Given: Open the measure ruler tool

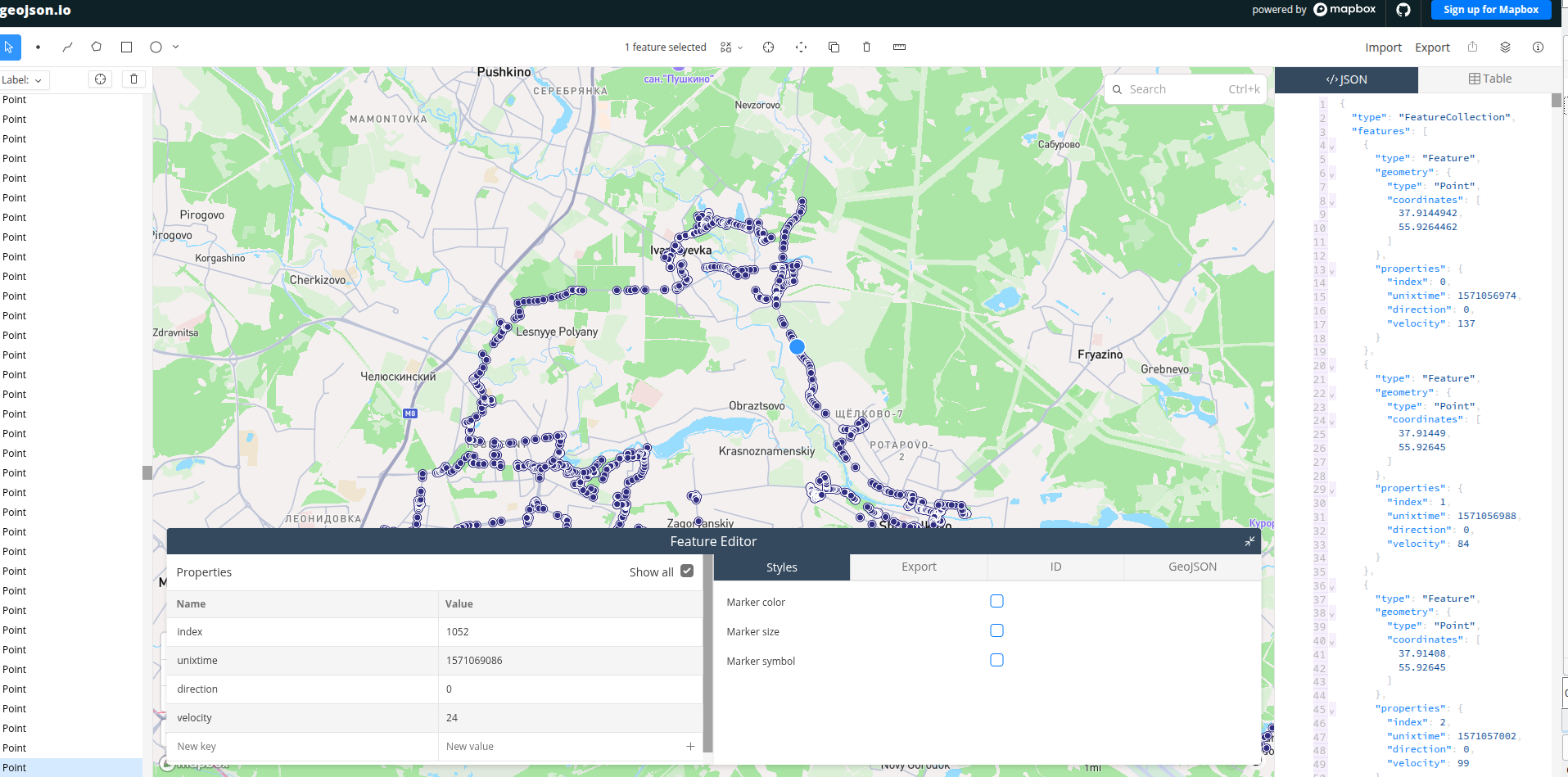Looking at the screenshot, I should pyautogui.click(x=899, y=47).
